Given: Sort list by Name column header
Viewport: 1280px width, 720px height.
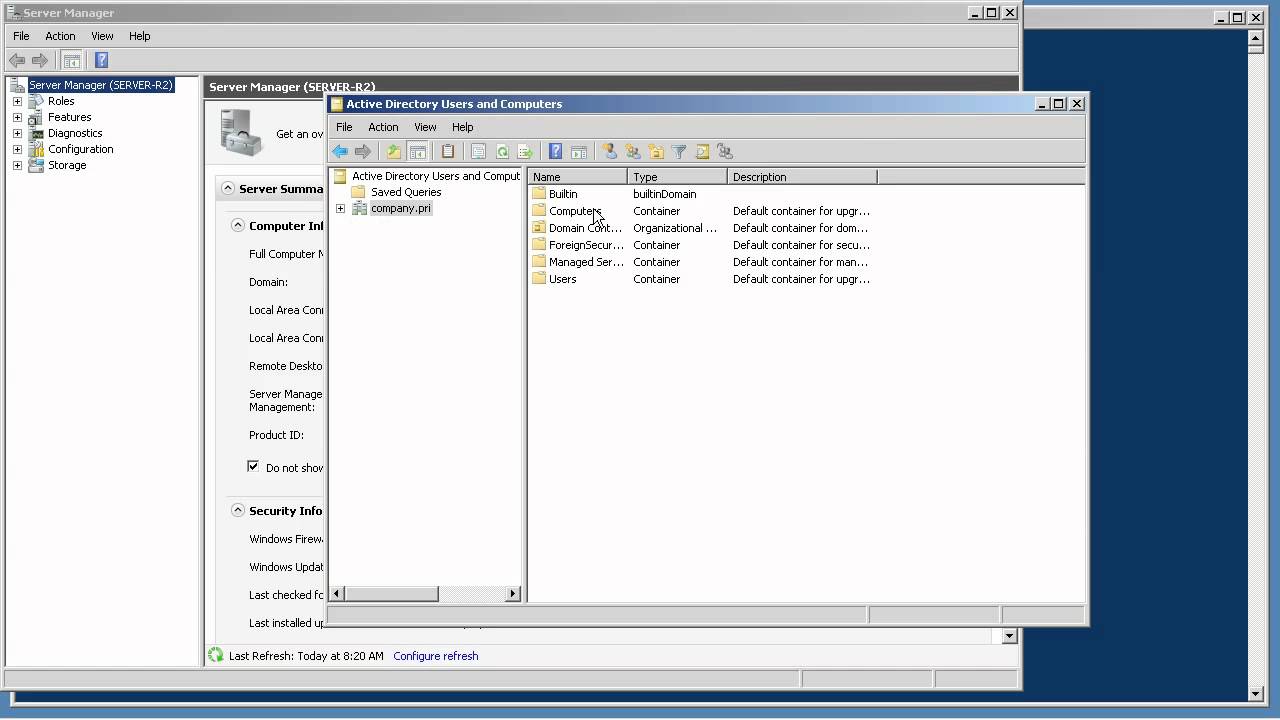Looking at the screenshot, I should coord(578,177).
